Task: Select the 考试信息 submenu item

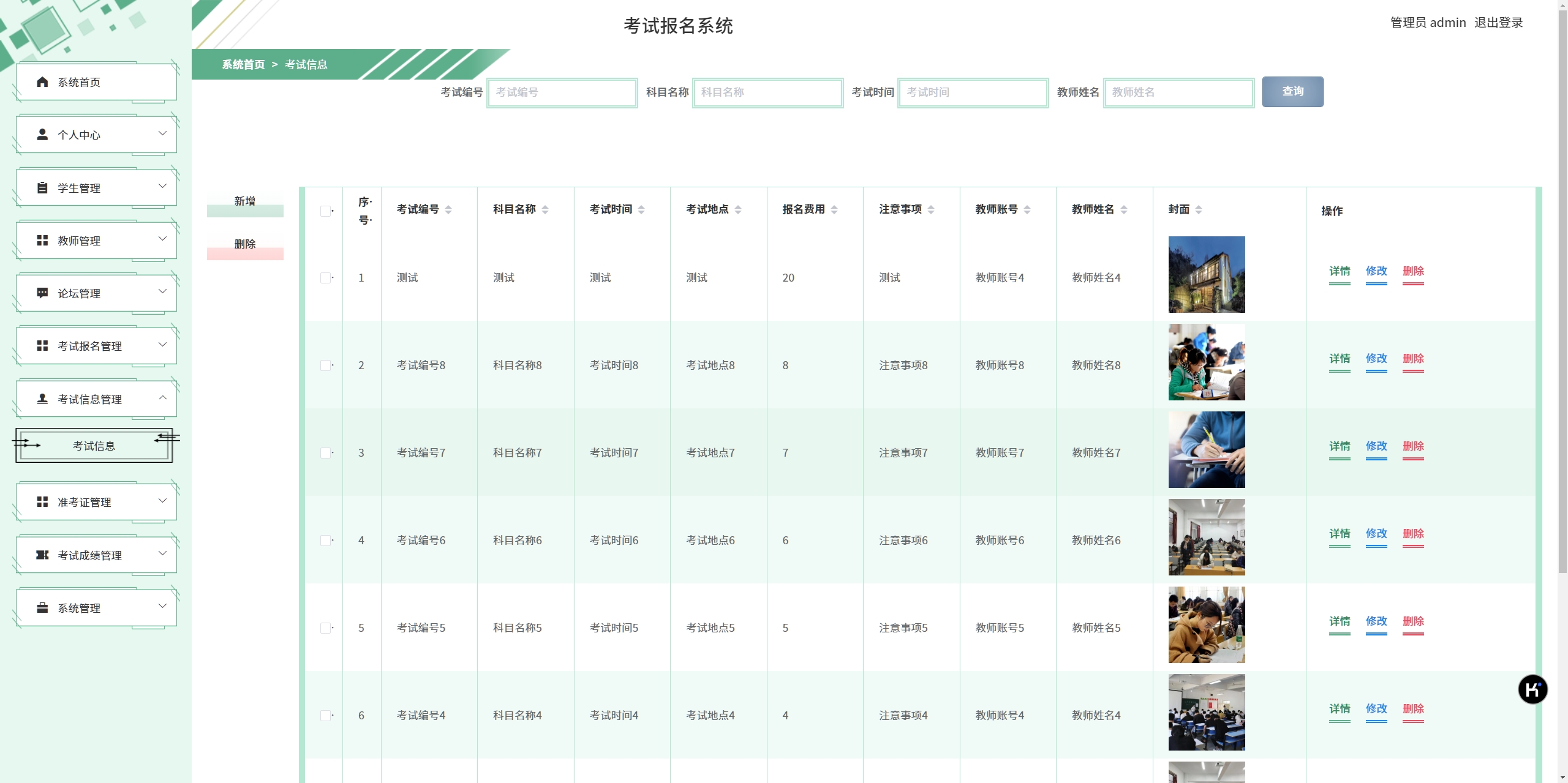Action: 94,446
